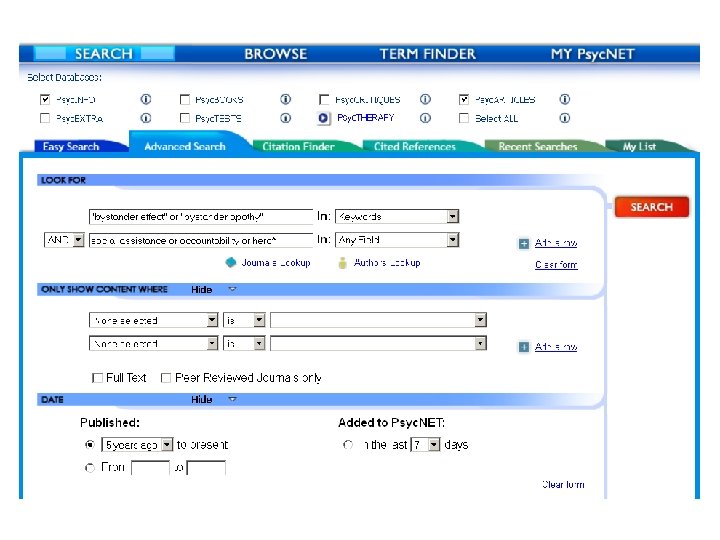Click the second search term field
This screenshot has height=540, width=720.
tap(201, 240)
